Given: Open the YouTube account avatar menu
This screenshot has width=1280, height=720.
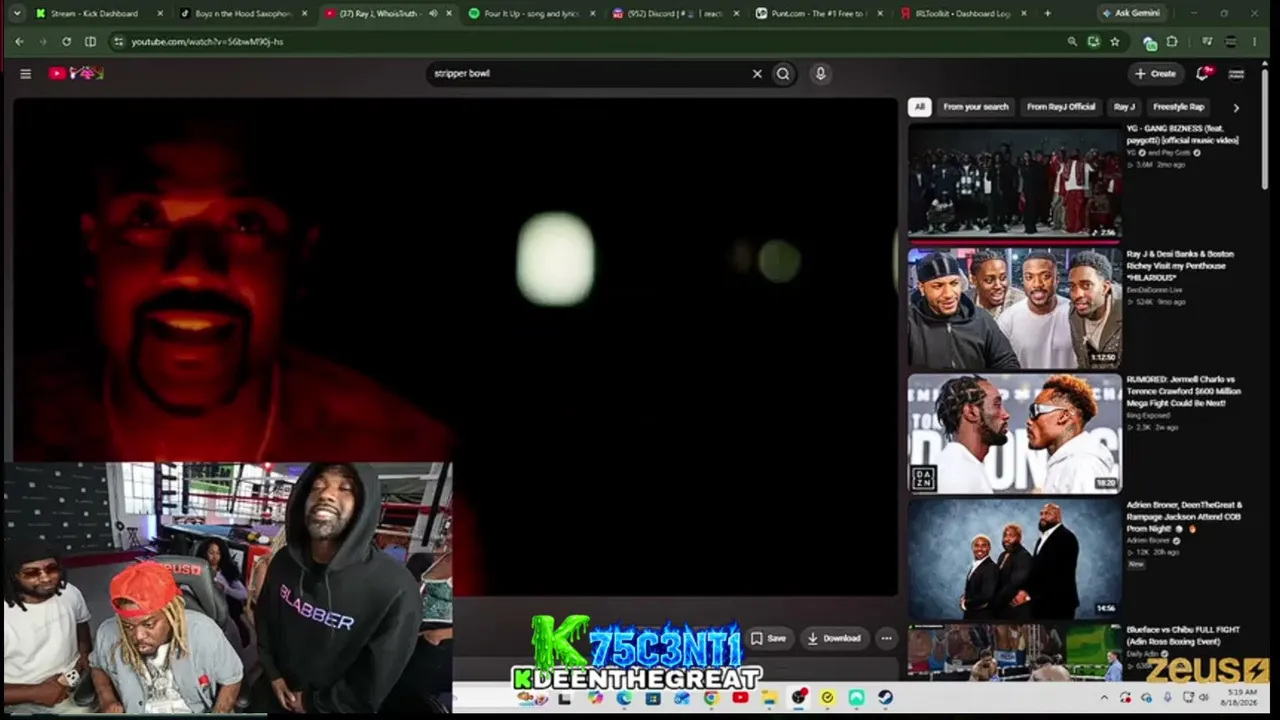Looking at the screenshot, I should pyautogui.click(x=1236, y=73).
